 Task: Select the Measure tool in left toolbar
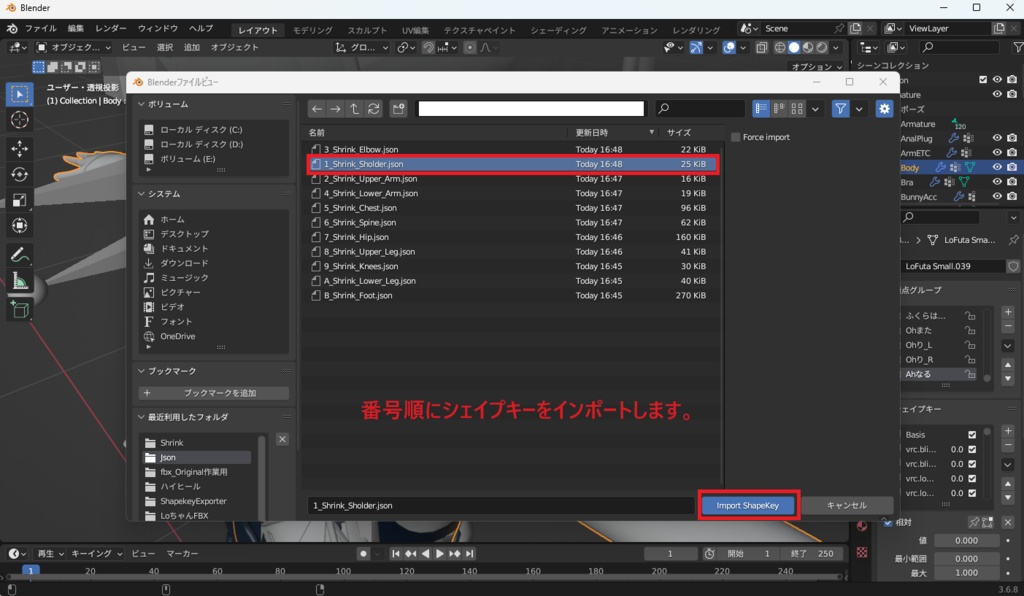pyautogui.click(x=20, y=281)
